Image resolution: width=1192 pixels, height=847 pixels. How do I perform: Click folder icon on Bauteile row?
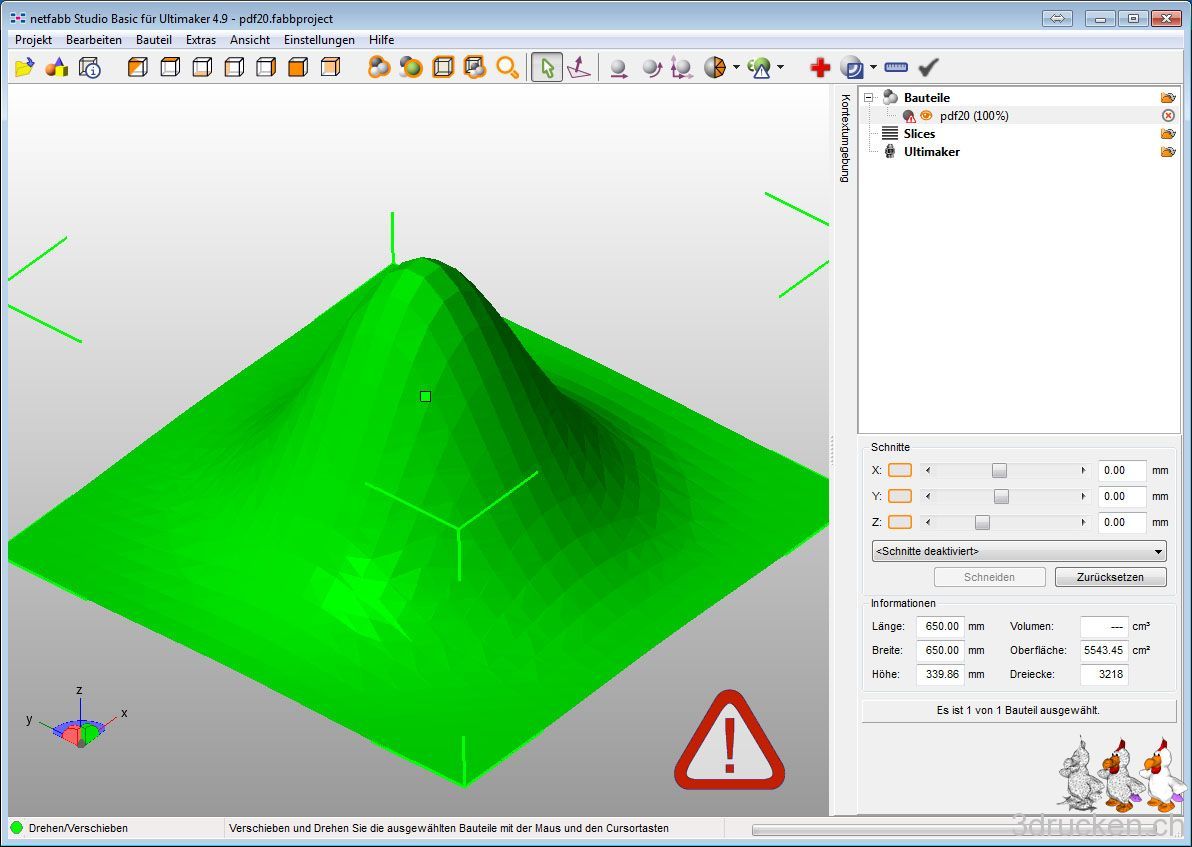[x=1168, y=97]
